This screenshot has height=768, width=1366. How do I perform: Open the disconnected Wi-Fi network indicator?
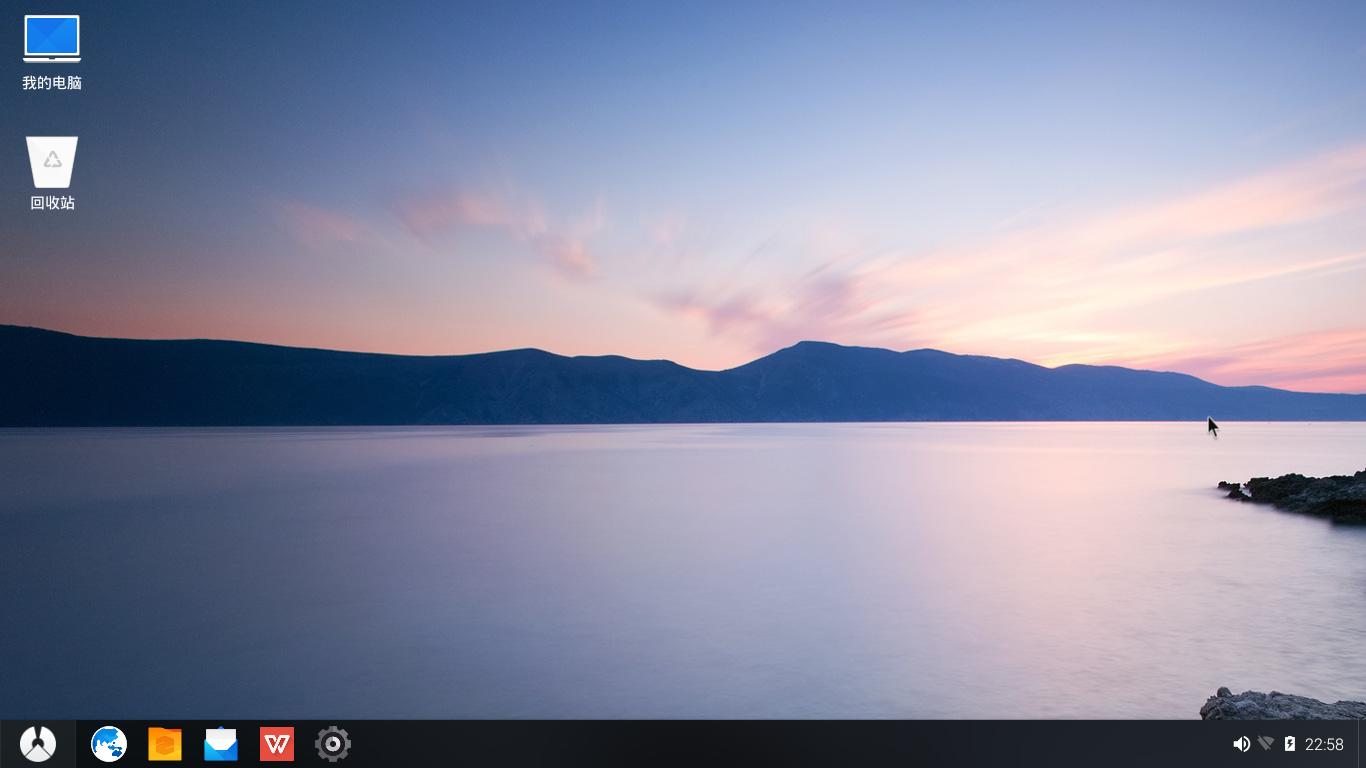[x=1266, y=744]
